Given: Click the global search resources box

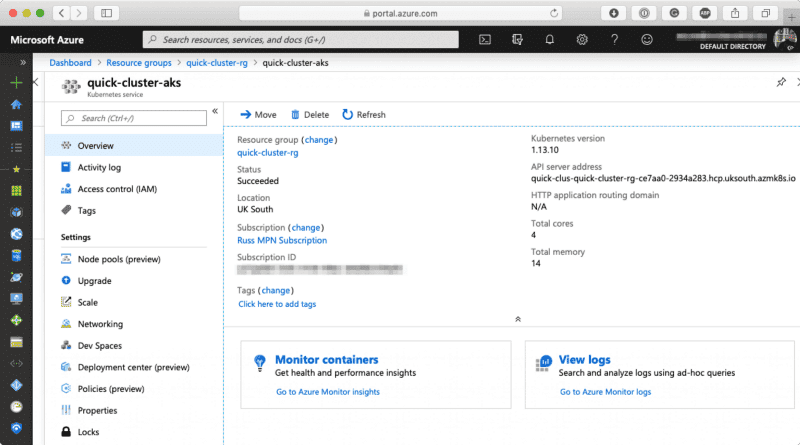Looking at the screenshot, I should click(300, 40).
